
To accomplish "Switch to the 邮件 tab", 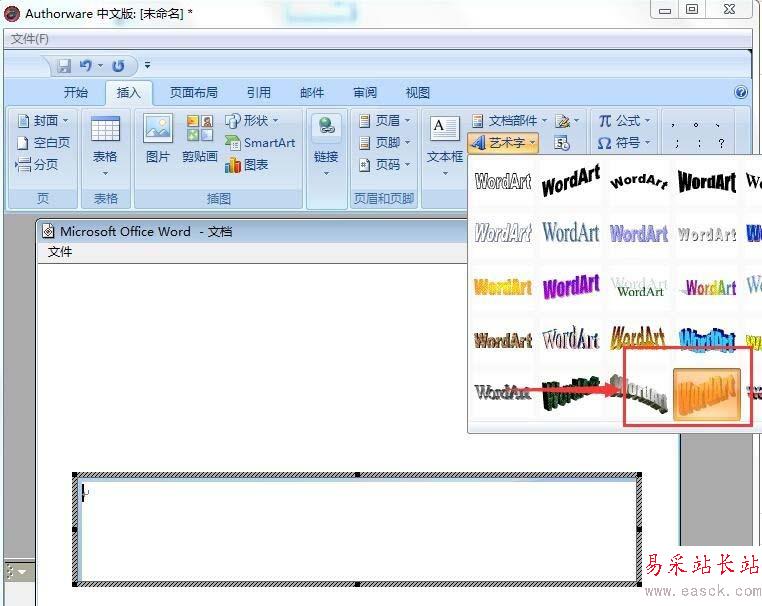I will (312, 92).
